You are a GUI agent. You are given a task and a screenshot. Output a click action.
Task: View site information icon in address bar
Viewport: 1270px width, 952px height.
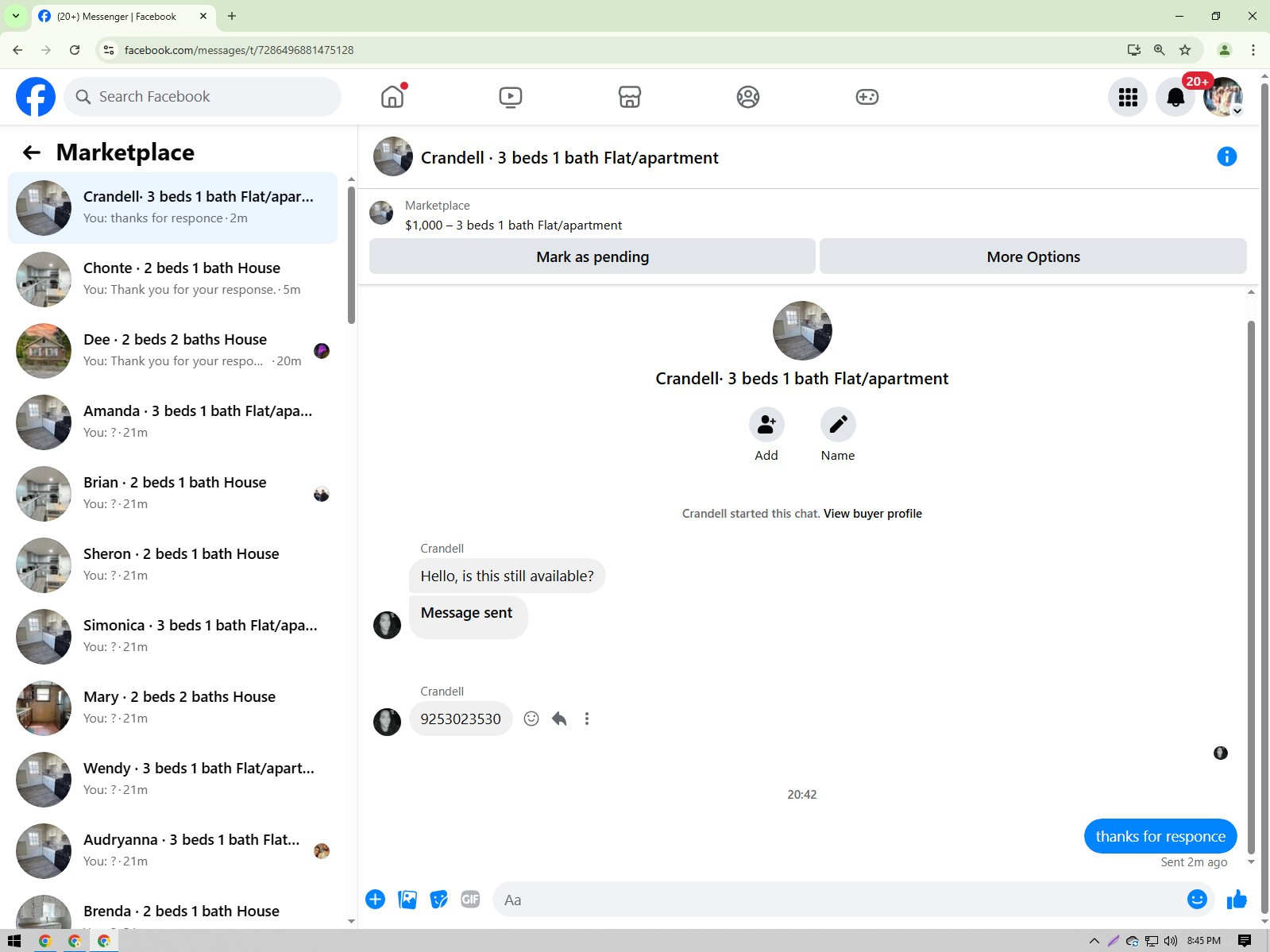coord(109,50)
